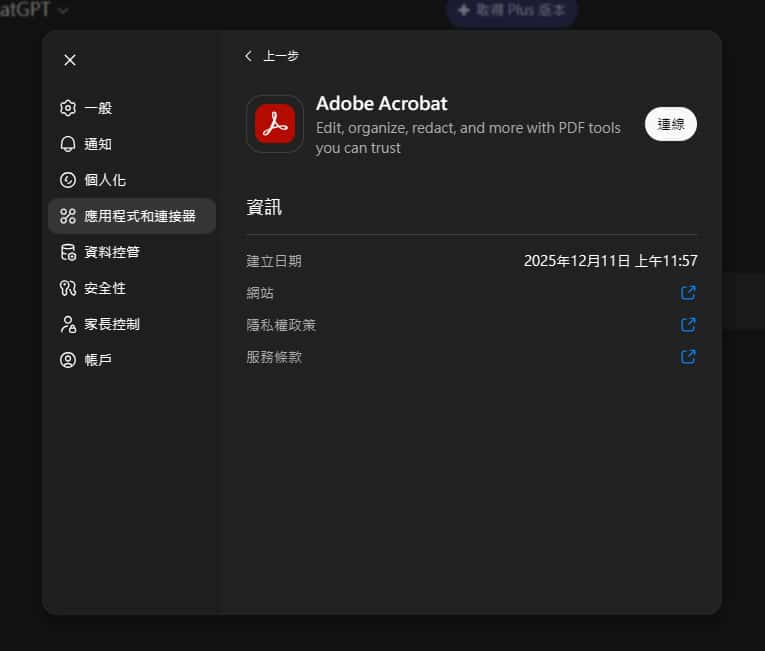Open the 網站 external link icon
This screenshot has height=651, width=765.
(x=688, y=293)
